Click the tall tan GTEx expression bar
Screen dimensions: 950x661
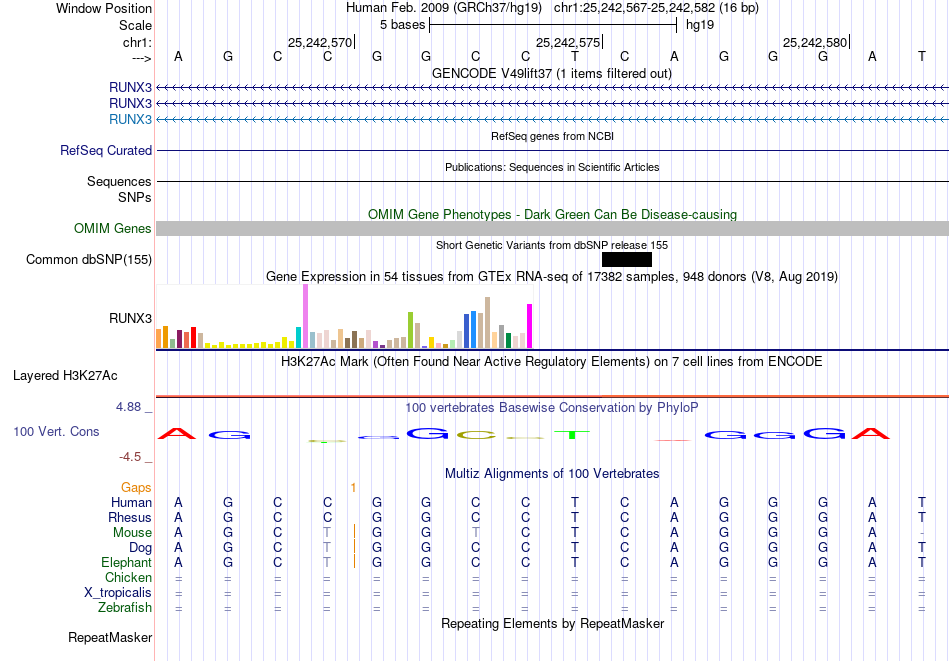pyautogui.click(x=487, y=323)
